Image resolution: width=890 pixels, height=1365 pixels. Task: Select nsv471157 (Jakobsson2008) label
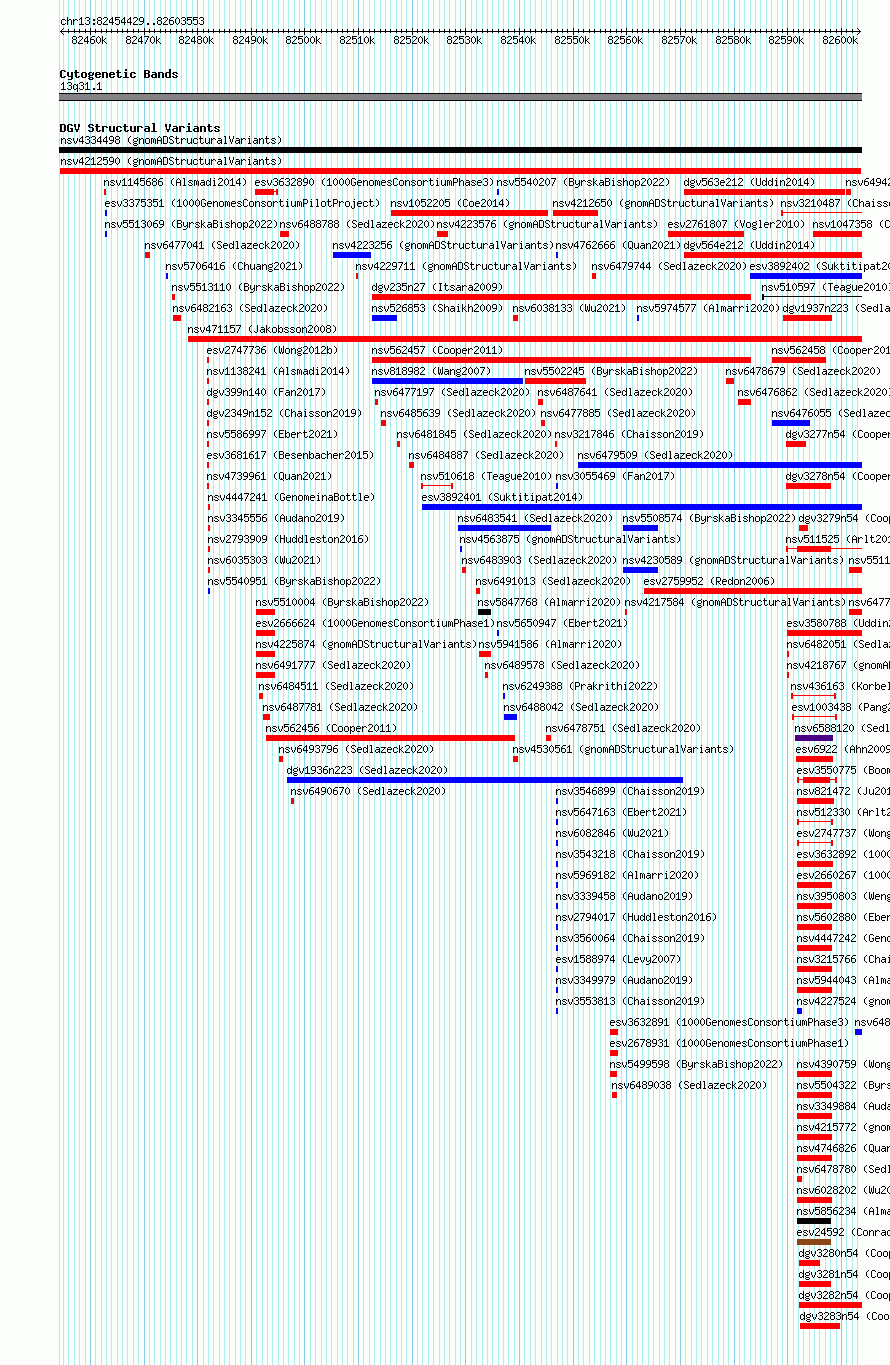click(x=262, y=329)
